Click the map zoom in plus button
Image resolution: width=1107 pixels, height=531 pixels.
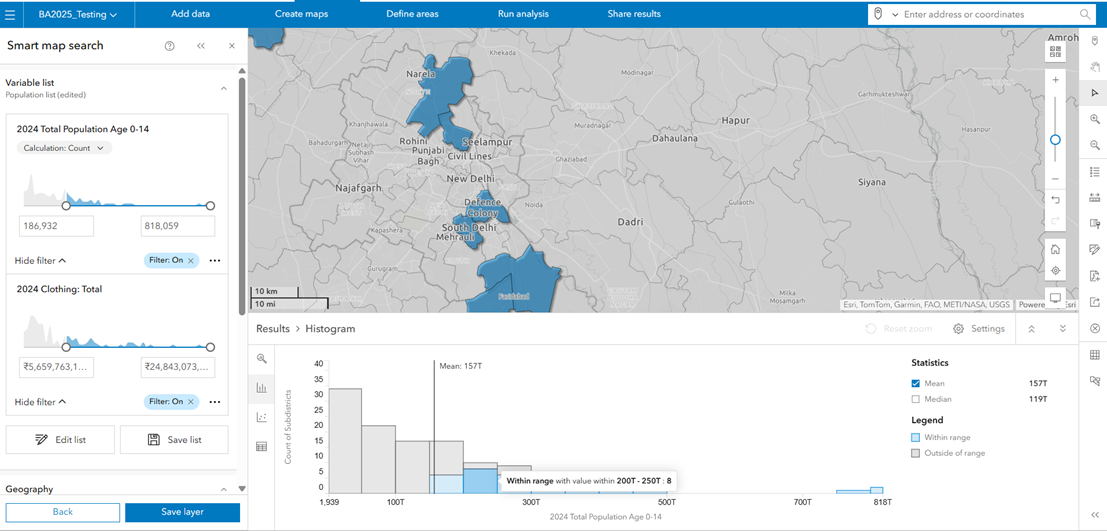tap(1055, 80)
